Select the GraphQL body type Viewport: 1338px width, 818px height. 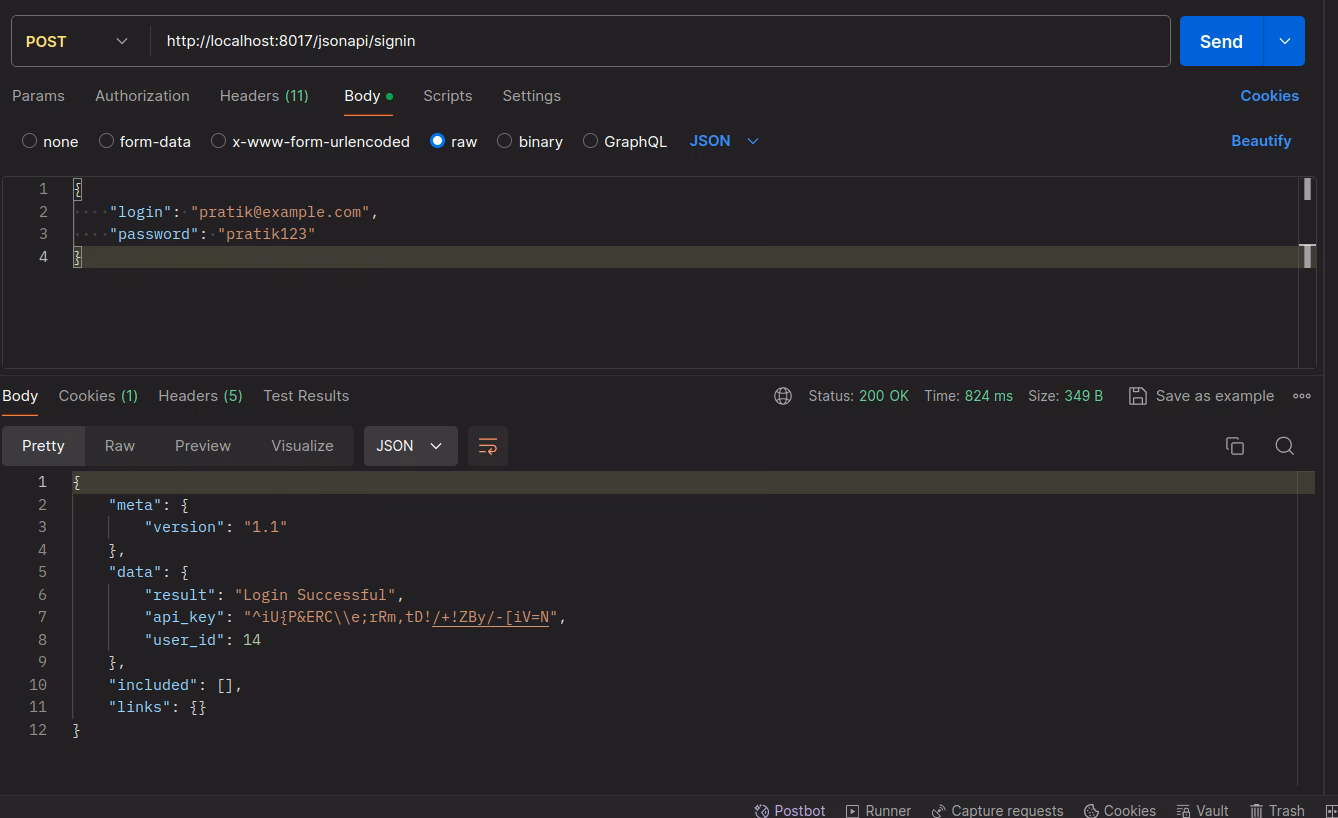[x=590, y=141]
